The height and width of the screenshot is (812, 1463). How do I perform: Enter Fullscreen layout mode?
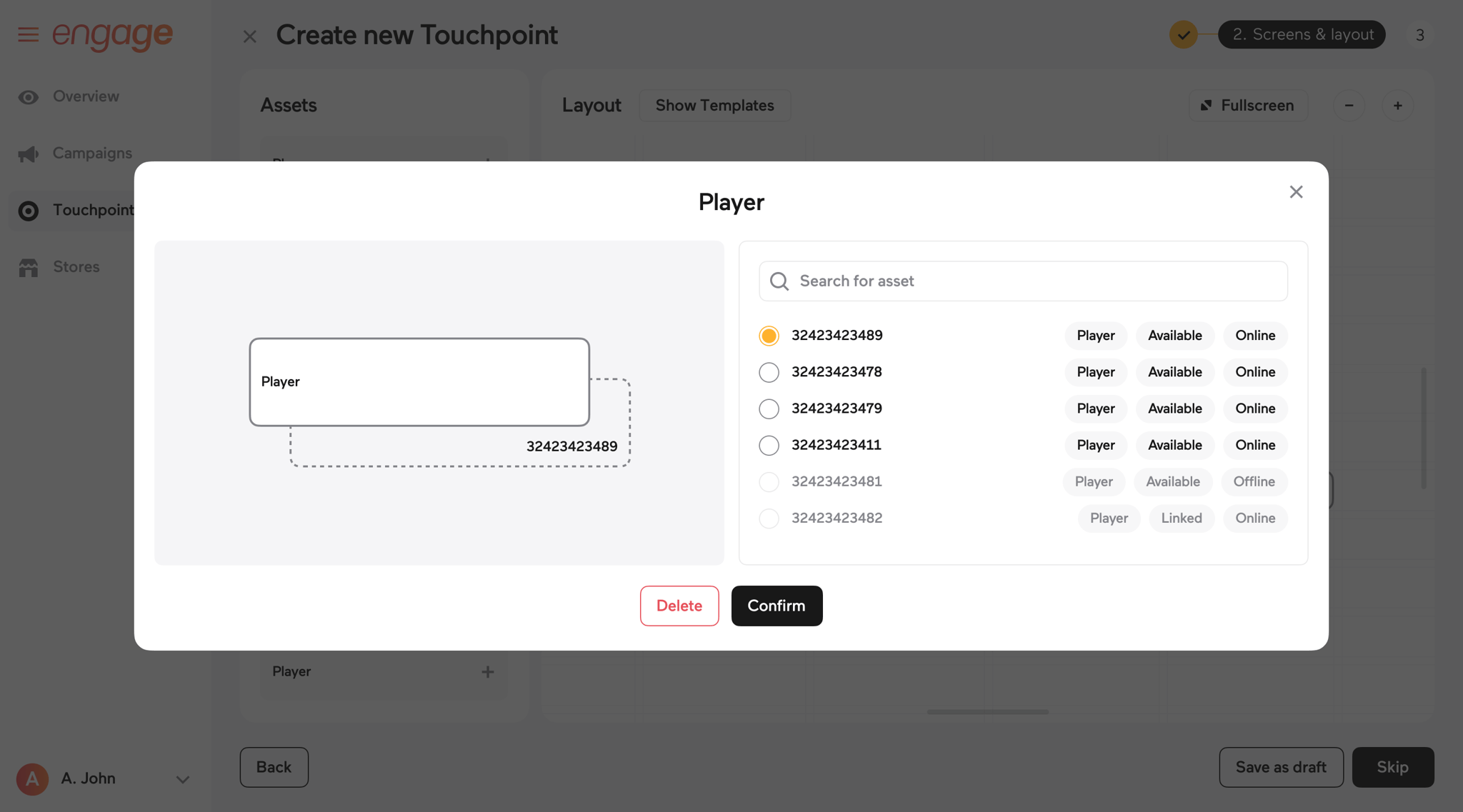1248,105
